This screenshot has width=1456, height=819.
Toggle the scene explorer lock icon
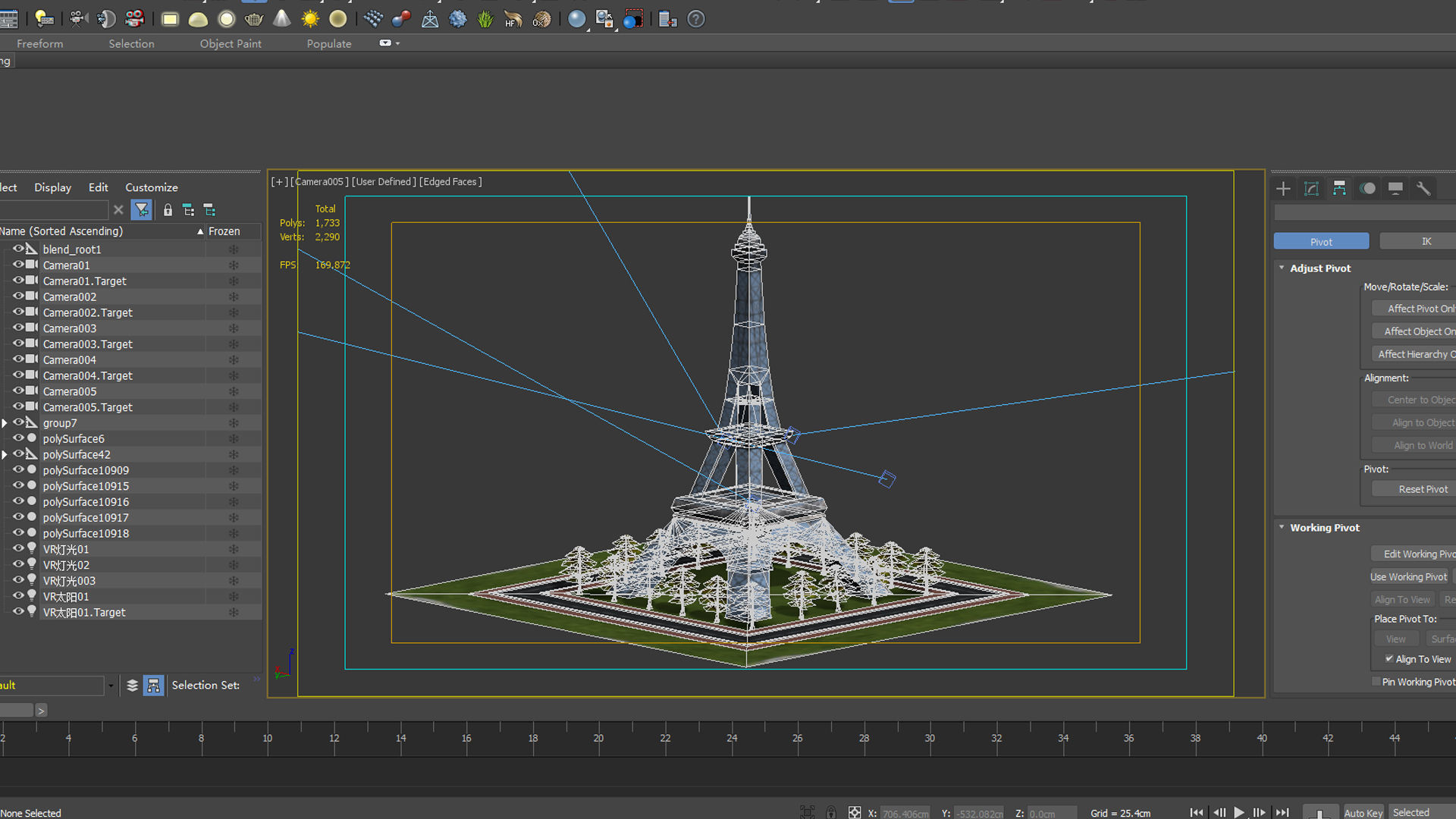168,210
